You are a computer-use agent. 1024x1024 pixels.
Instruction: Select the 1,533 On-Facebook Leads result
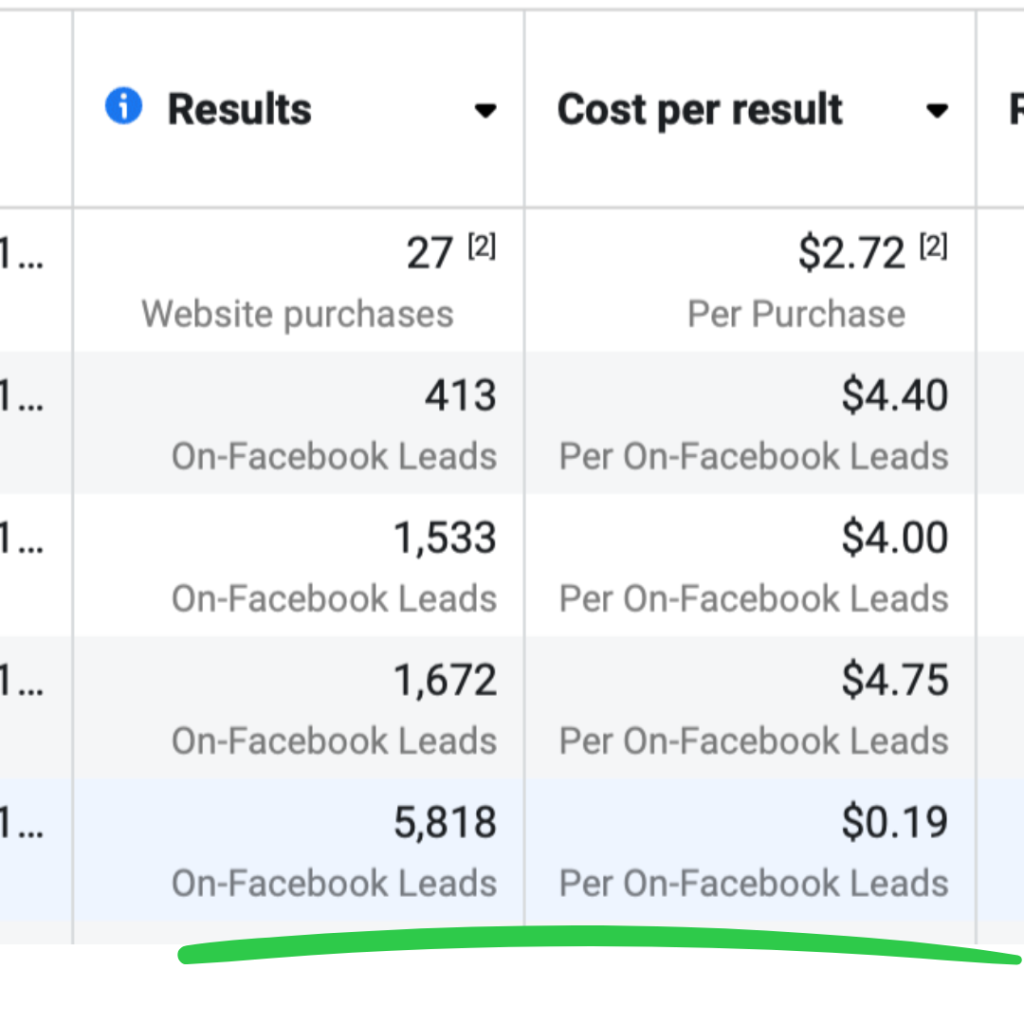tap(298, 566)
